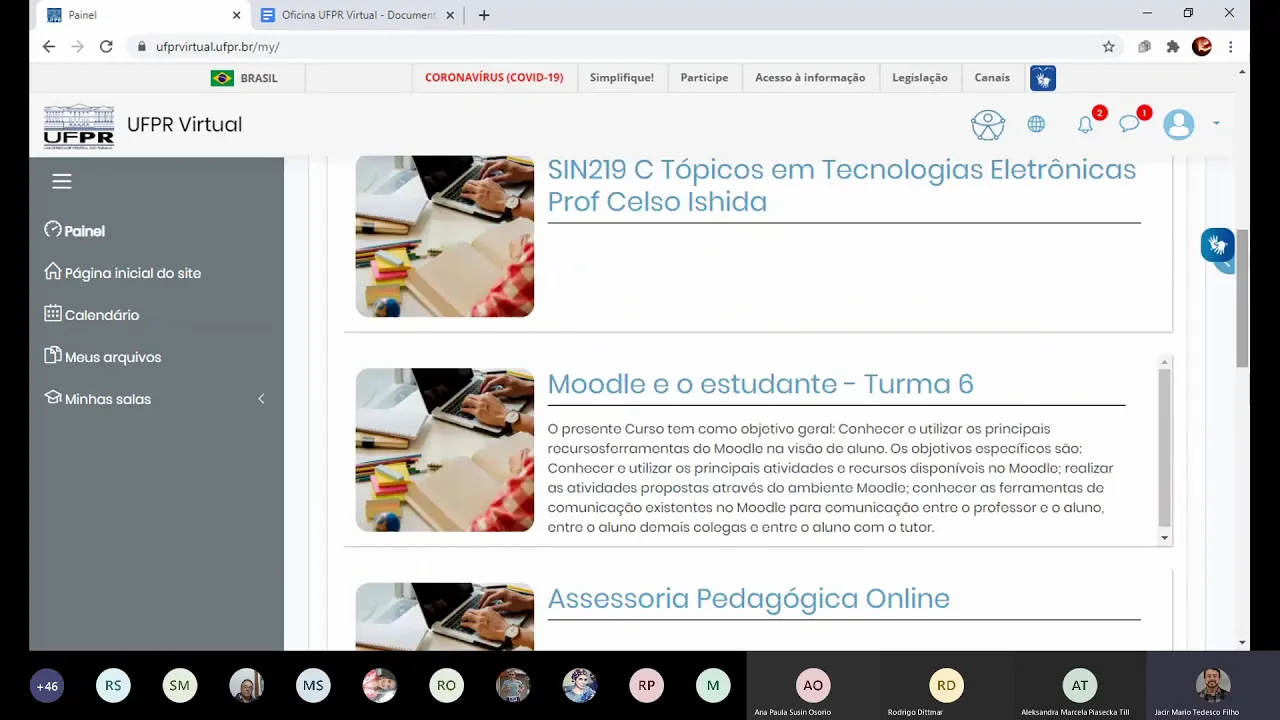
Task: Switch to Oficina UFPR Virtual tab
Action: (x=358, y=15)
